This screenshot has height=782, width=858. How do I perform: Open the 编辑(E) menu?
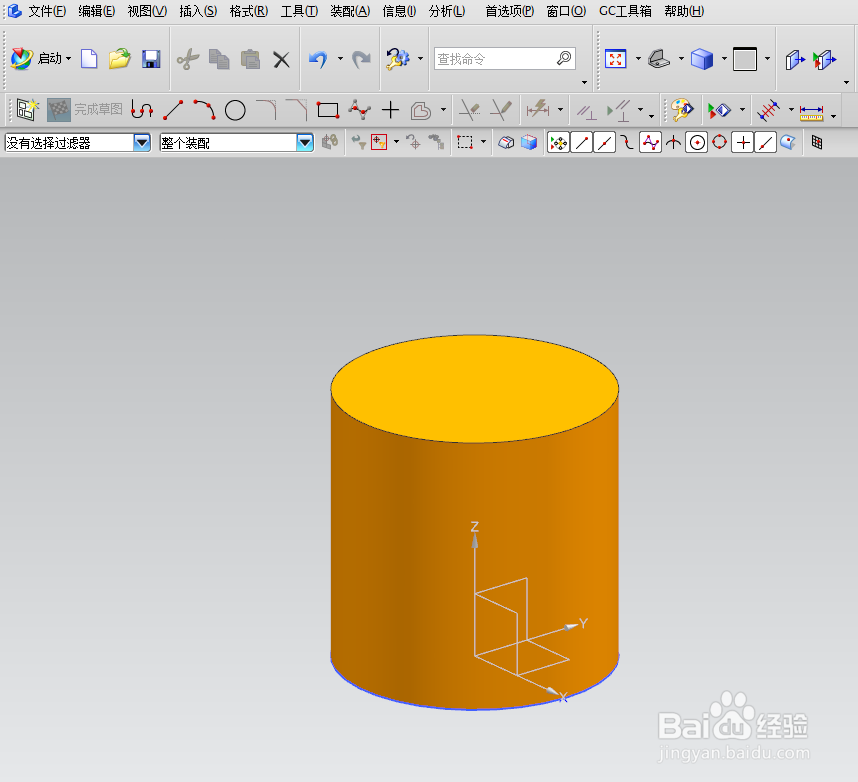[96, 11]
